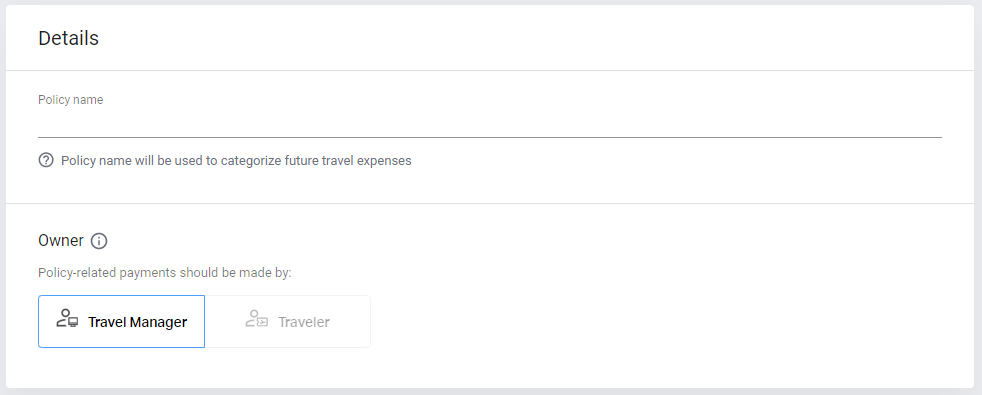Focus the Policy name input field
982x395 pixels.
[x=490, y=124]
